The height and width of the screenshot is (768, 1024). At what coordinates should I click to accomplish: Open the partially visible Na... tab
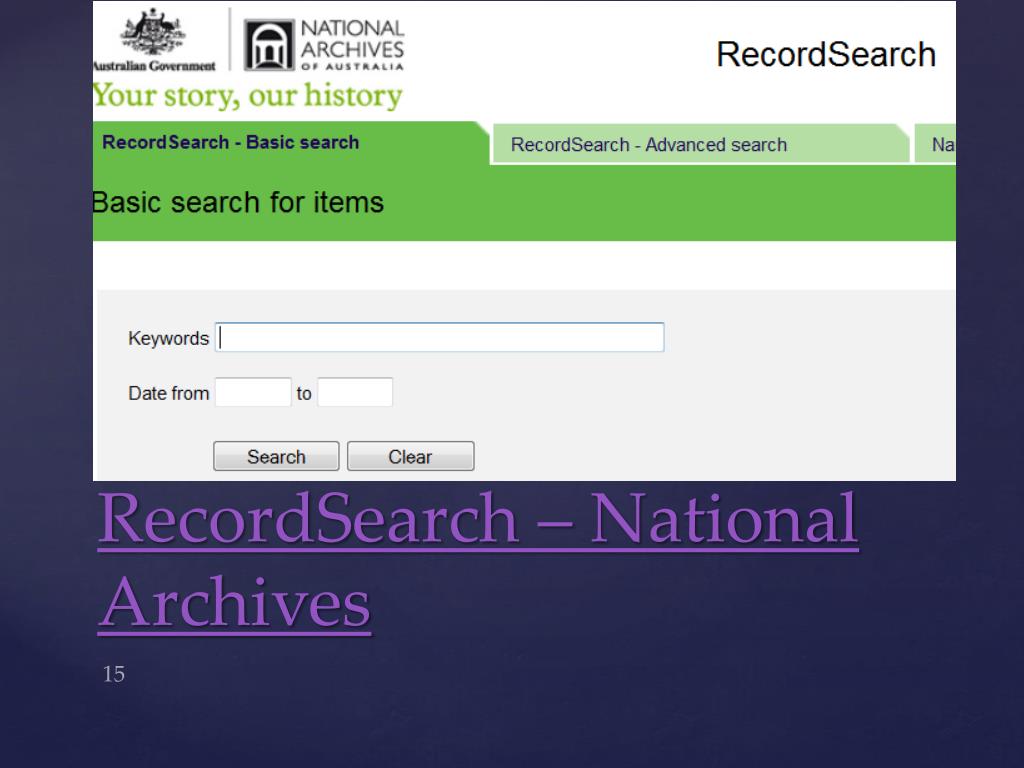pyautogui.click(x=935, y=144)
